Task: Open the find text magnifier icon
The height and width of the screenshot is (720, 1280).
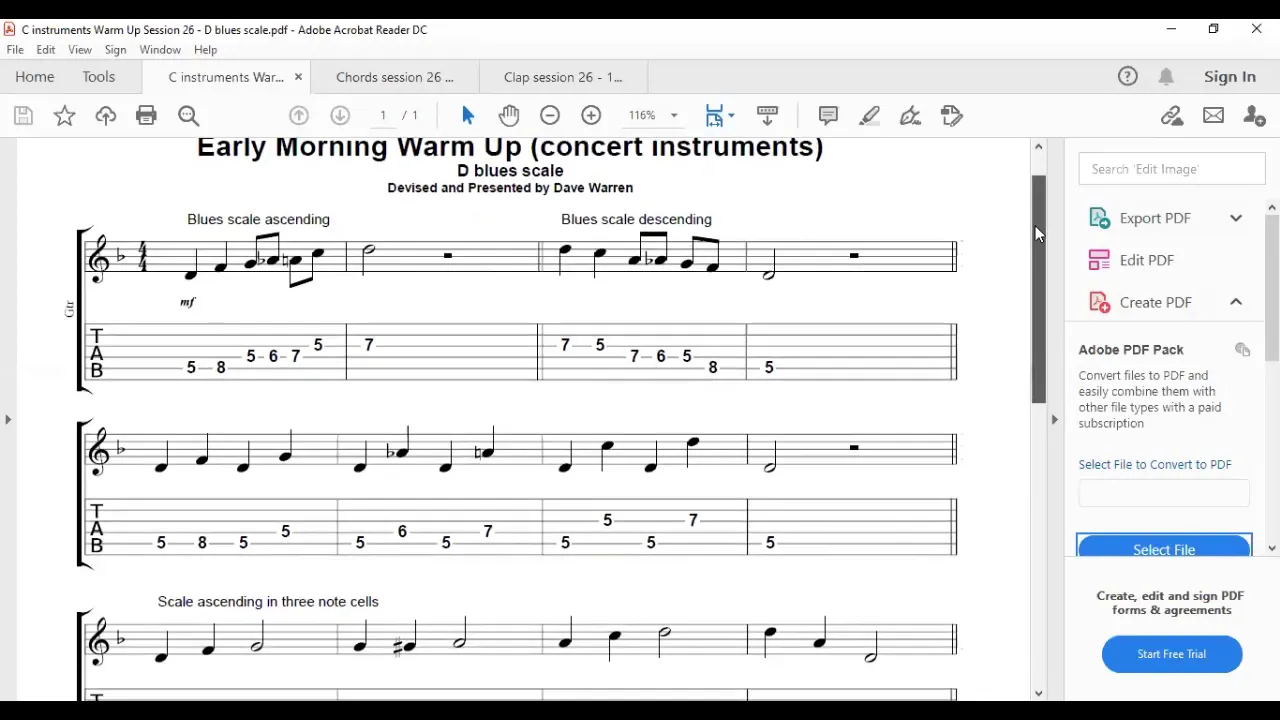Action: click(x=188, y=116)
